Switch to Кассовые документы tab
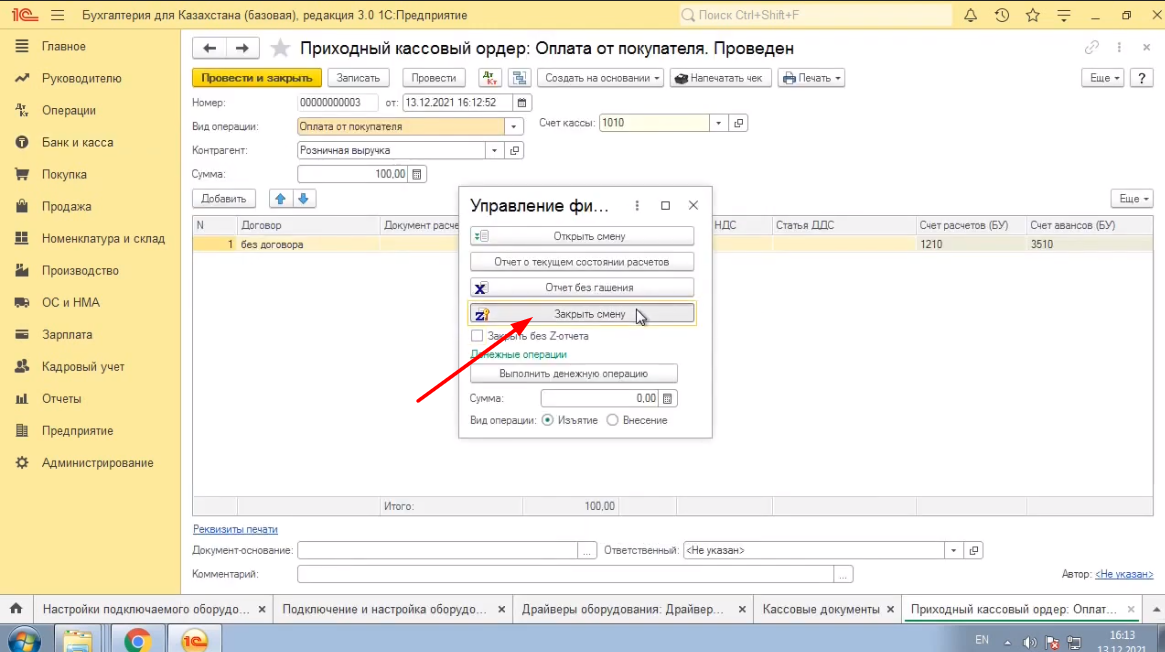Screen dimensions: 1165x652 coord(820,609)
